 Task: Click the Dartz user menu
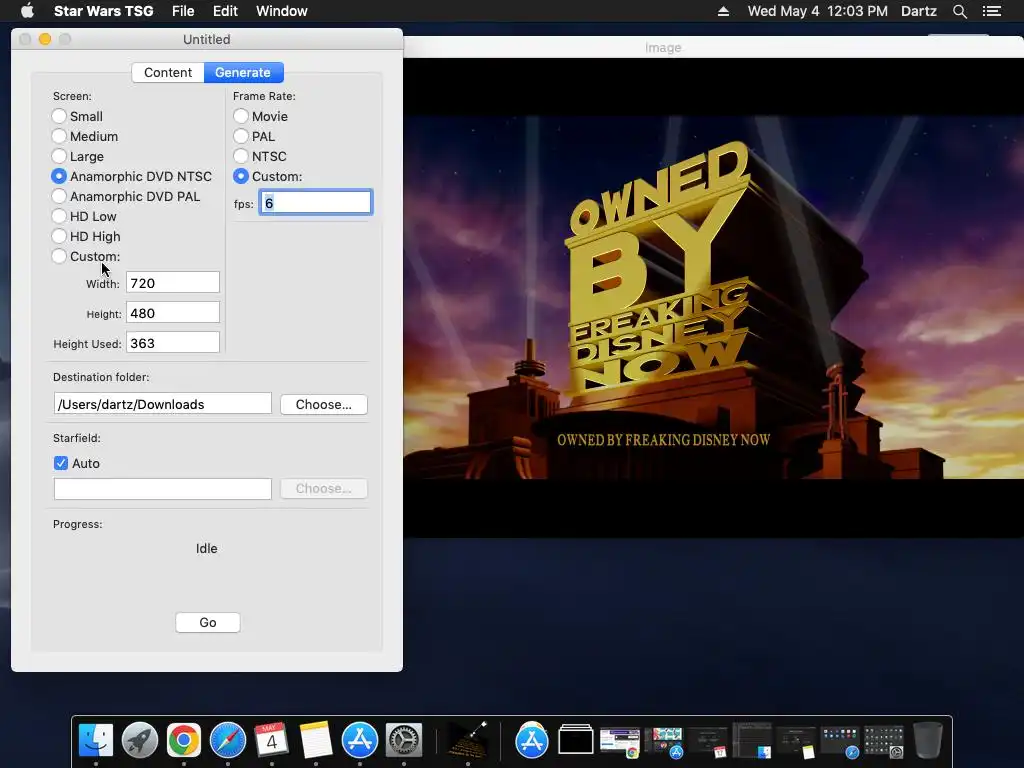[918, 11]
